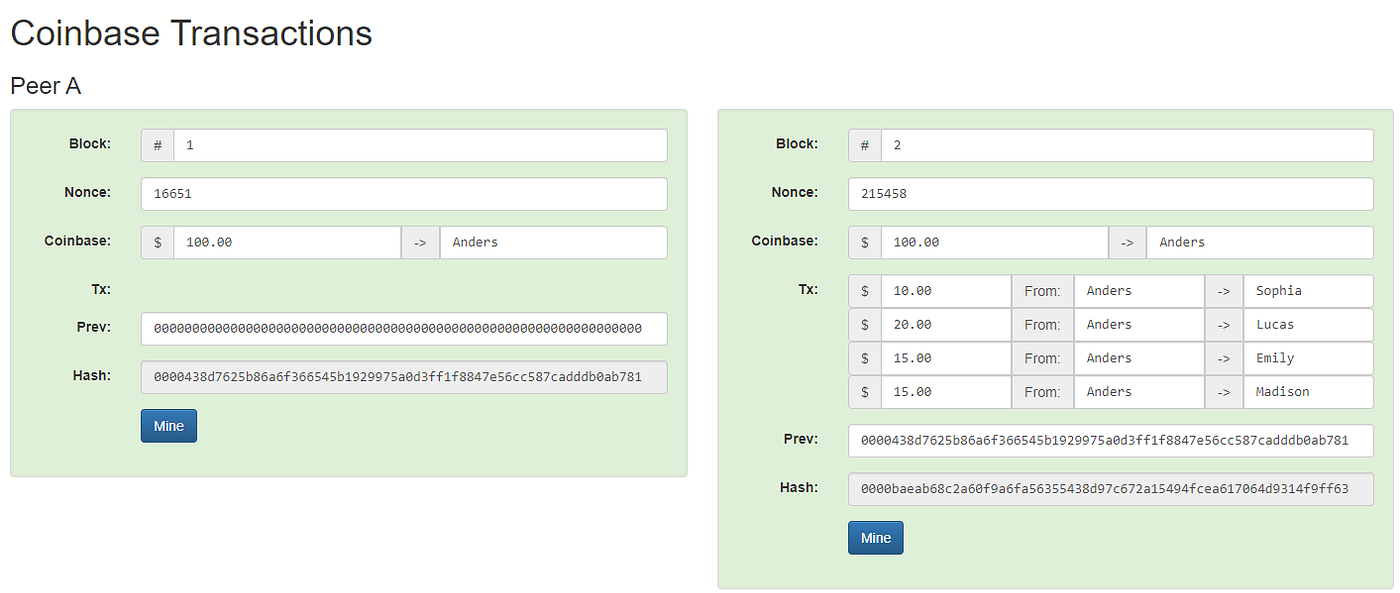Edit Block 2 coinbase amount 100.00
The height and width of the screenshot is (593, 1400).
(x=995, y=242)
